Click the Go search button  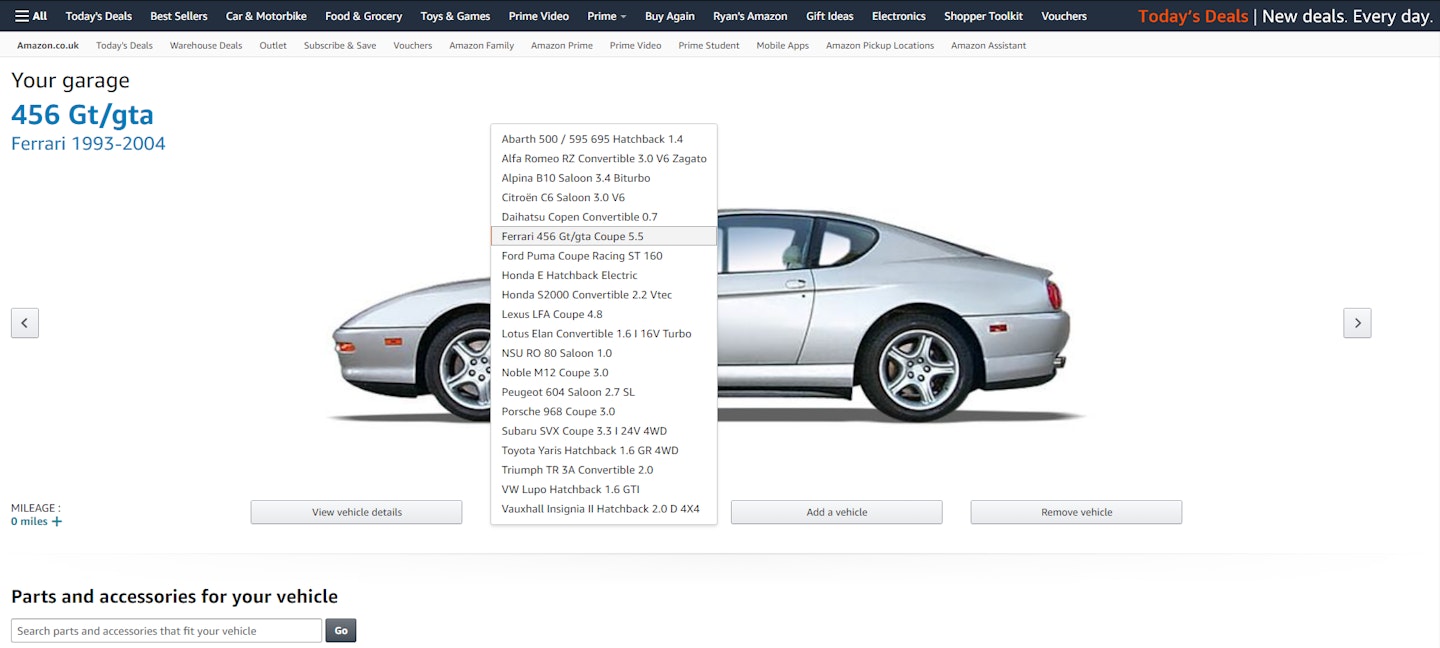341,631
